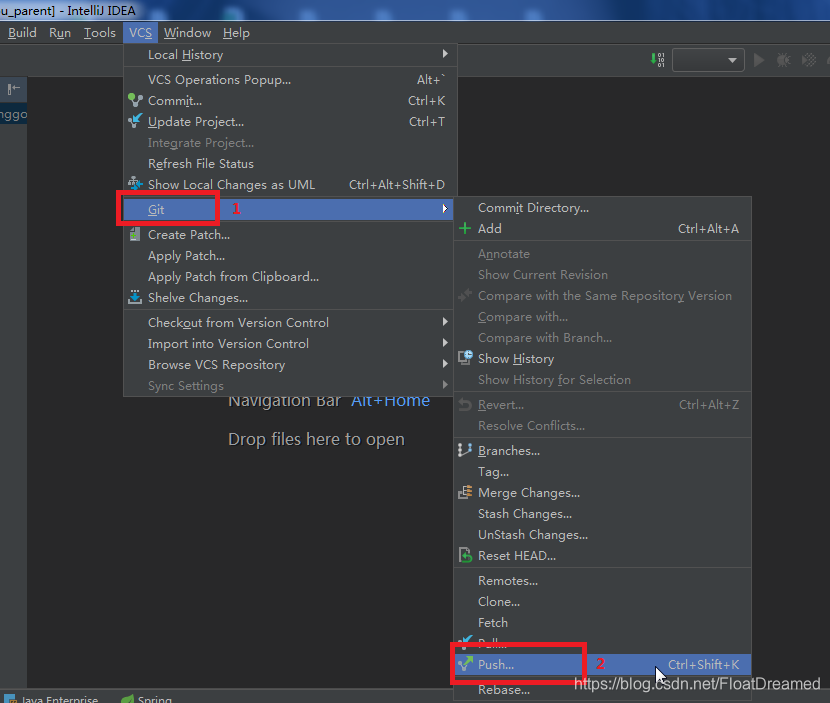Select Shelve Changes...

288,298
